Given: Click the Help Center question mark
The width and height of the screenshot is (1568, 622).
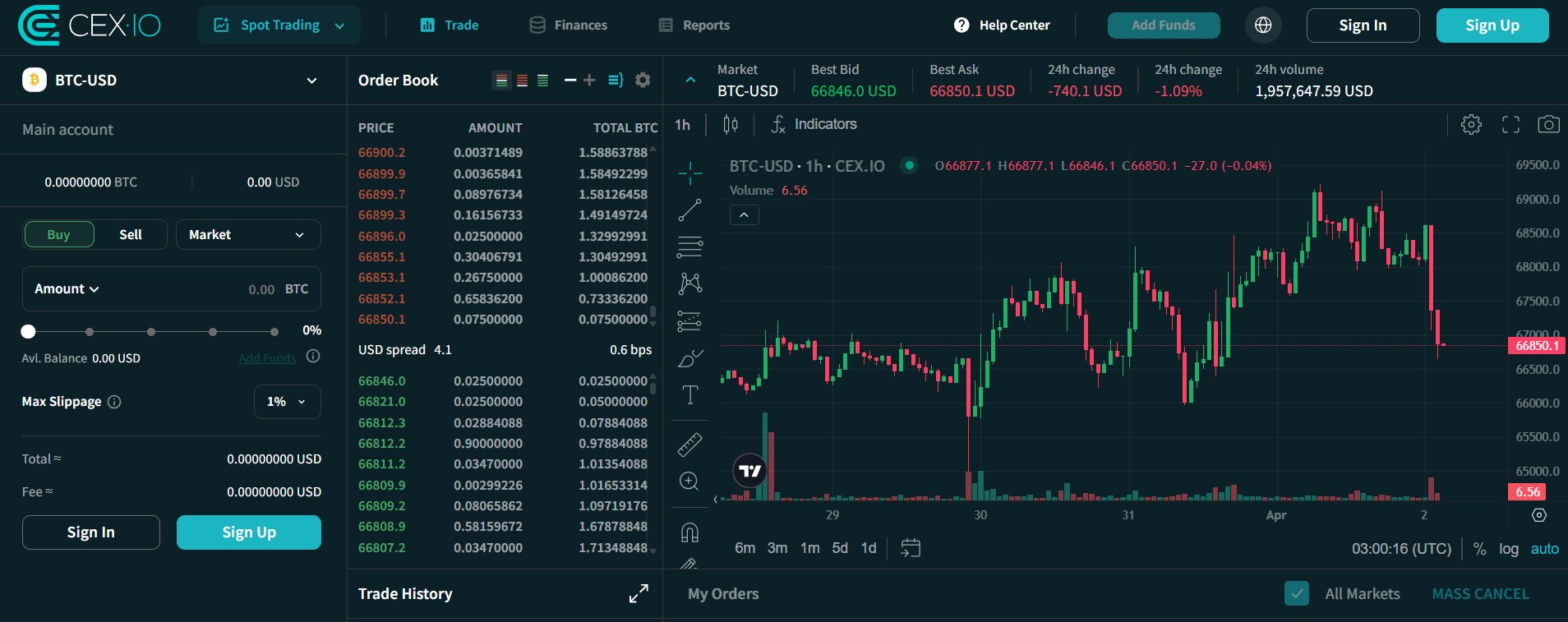Looking at the screenshot, I should 962,25.
